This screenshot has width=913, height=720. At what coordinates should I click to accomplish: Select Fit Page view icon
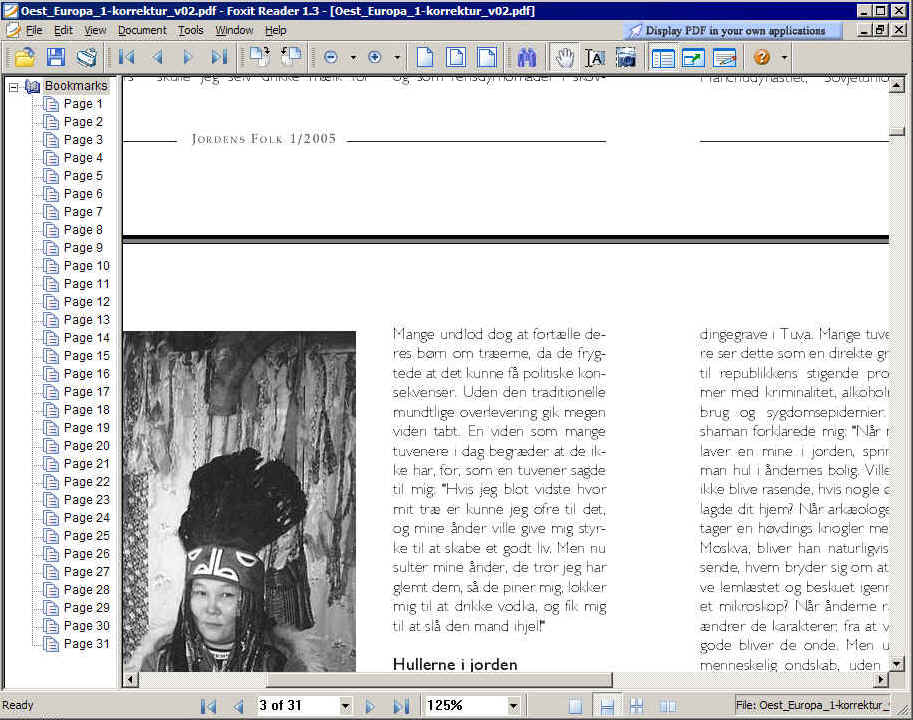(456, 57)
